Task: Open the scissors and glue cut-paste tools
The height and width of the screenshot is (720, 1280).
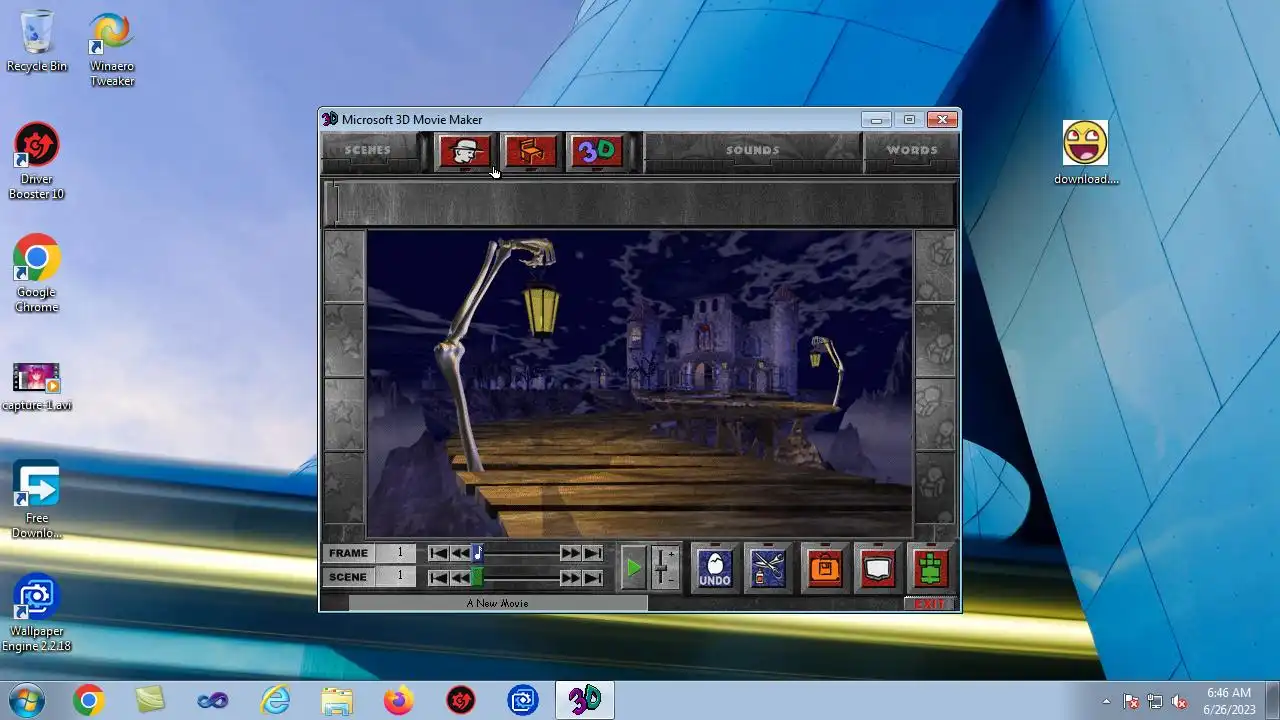Action: tap(768, 568)
